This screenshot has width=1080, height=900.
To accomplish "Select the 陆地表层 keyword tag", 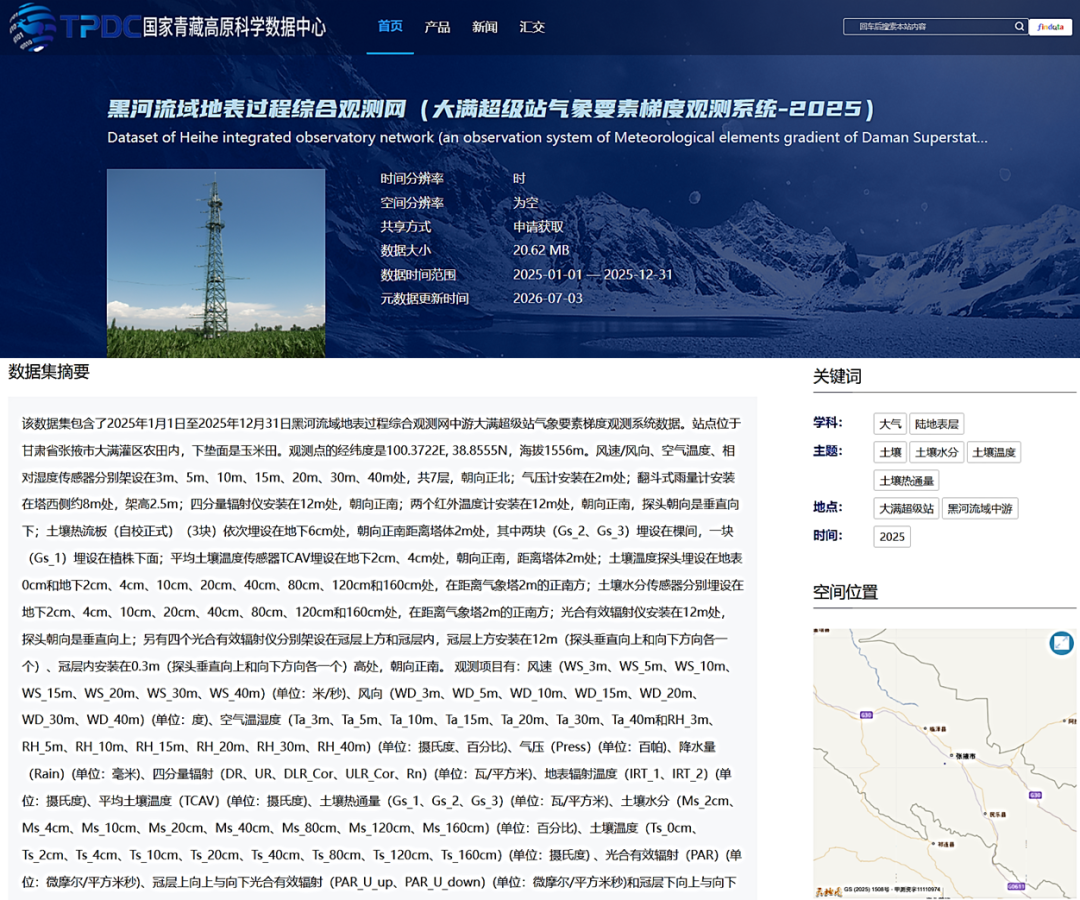I will point(937,423).
